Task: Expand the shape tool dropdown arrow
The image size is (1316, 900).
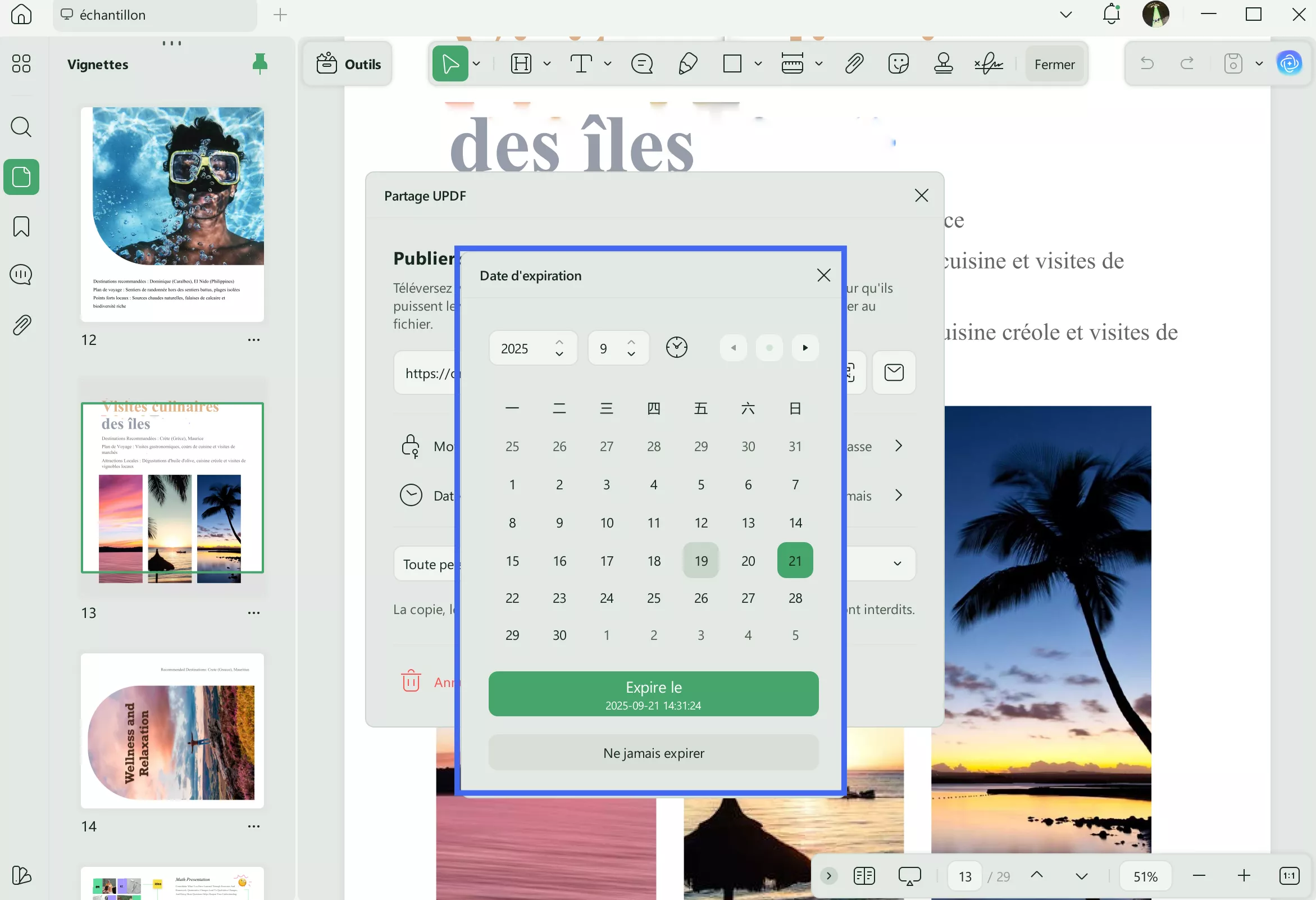Action: tap(758, 63)
